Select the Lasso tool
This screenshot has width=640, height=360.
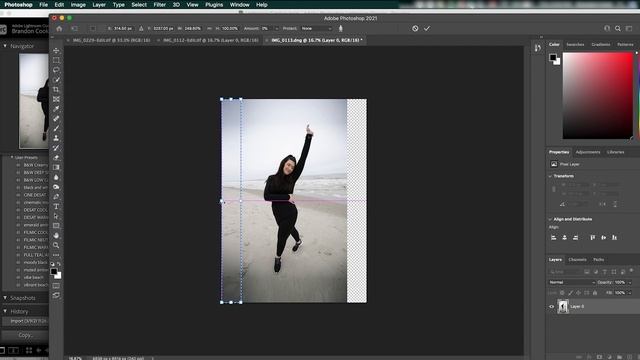pyautogui.click(x=56, y=70)
